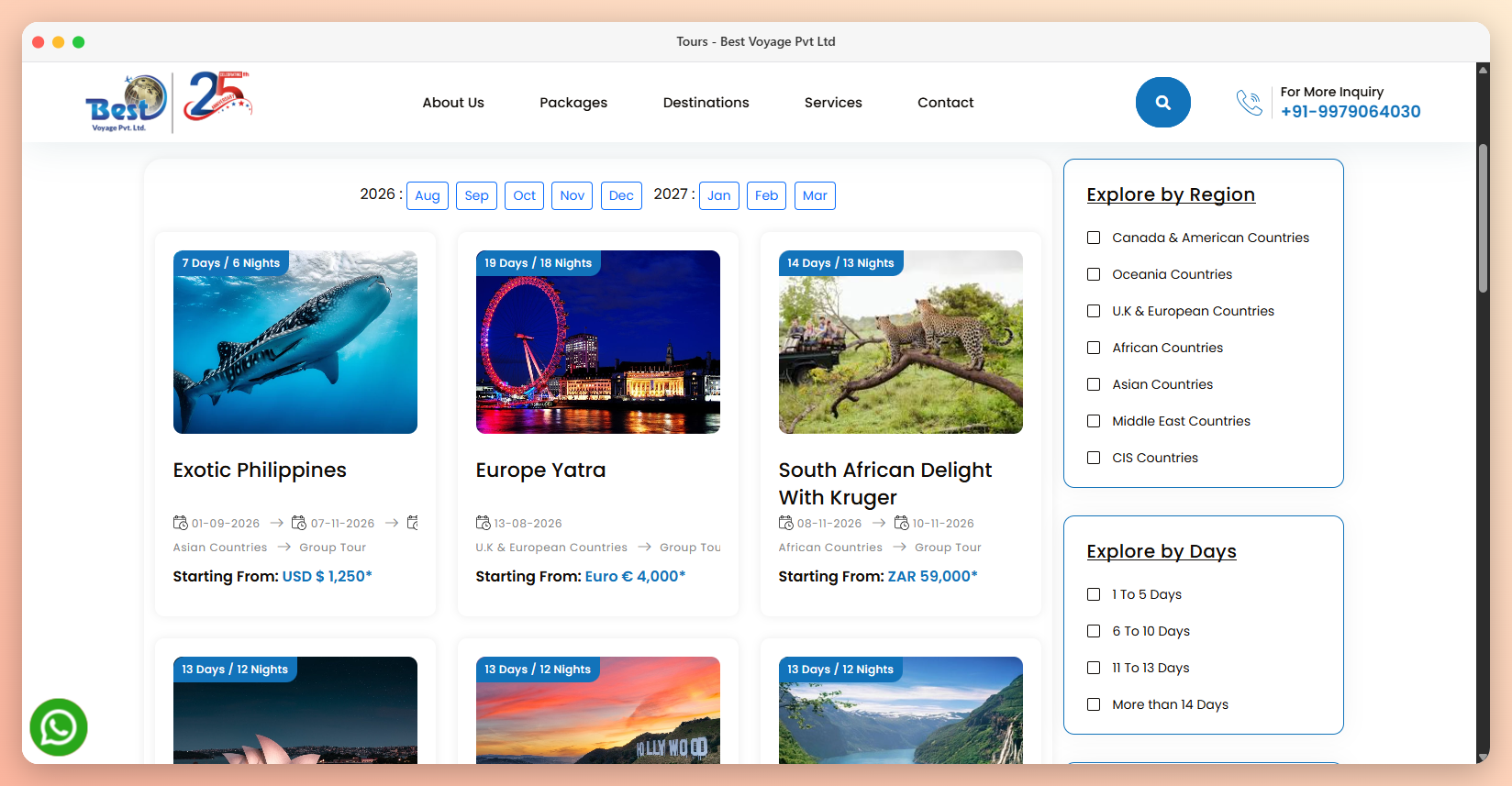This screenshot has width=1512, height=786.
Task: Select Sep month filter
Action: point(477,195)
